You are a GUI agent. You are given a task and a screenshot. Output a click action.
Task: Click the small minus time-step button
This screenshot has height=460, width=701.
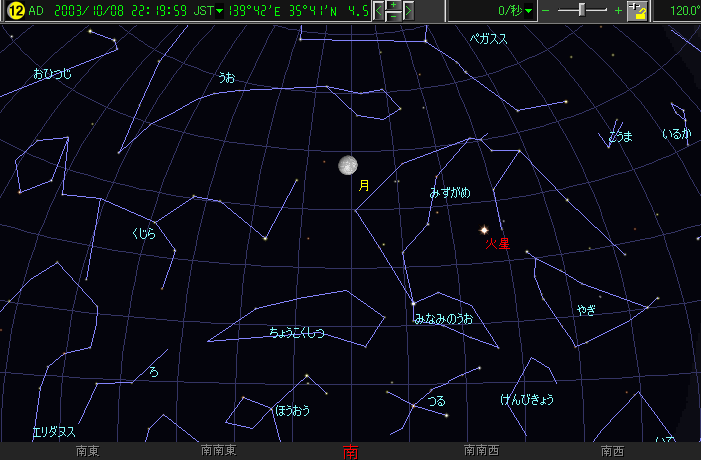tap(394, 17)
